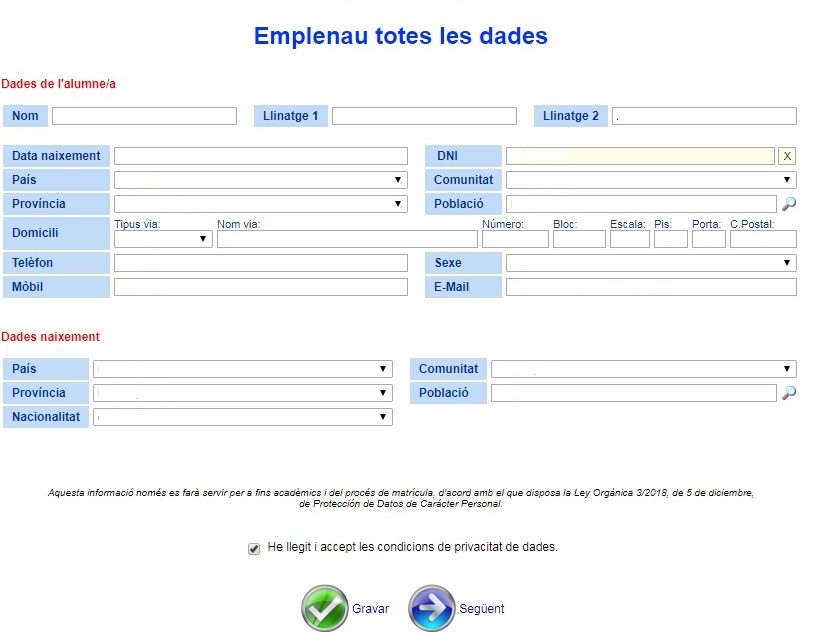Click the 'He llegit i accept' privacy label
826x644 pixels.
[x=412, y=547]
